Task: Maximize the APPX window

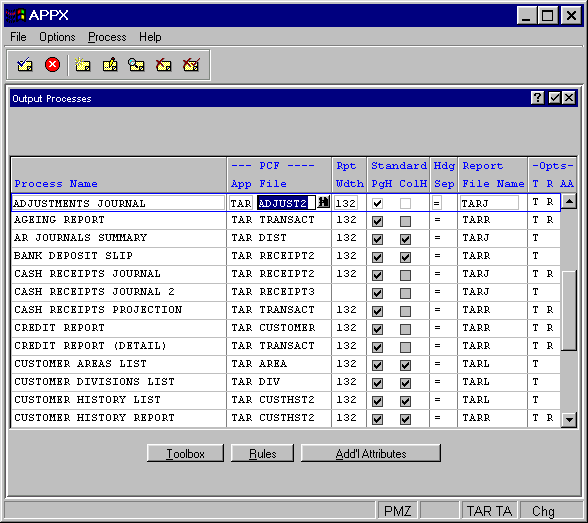Action: coord(547,15)
